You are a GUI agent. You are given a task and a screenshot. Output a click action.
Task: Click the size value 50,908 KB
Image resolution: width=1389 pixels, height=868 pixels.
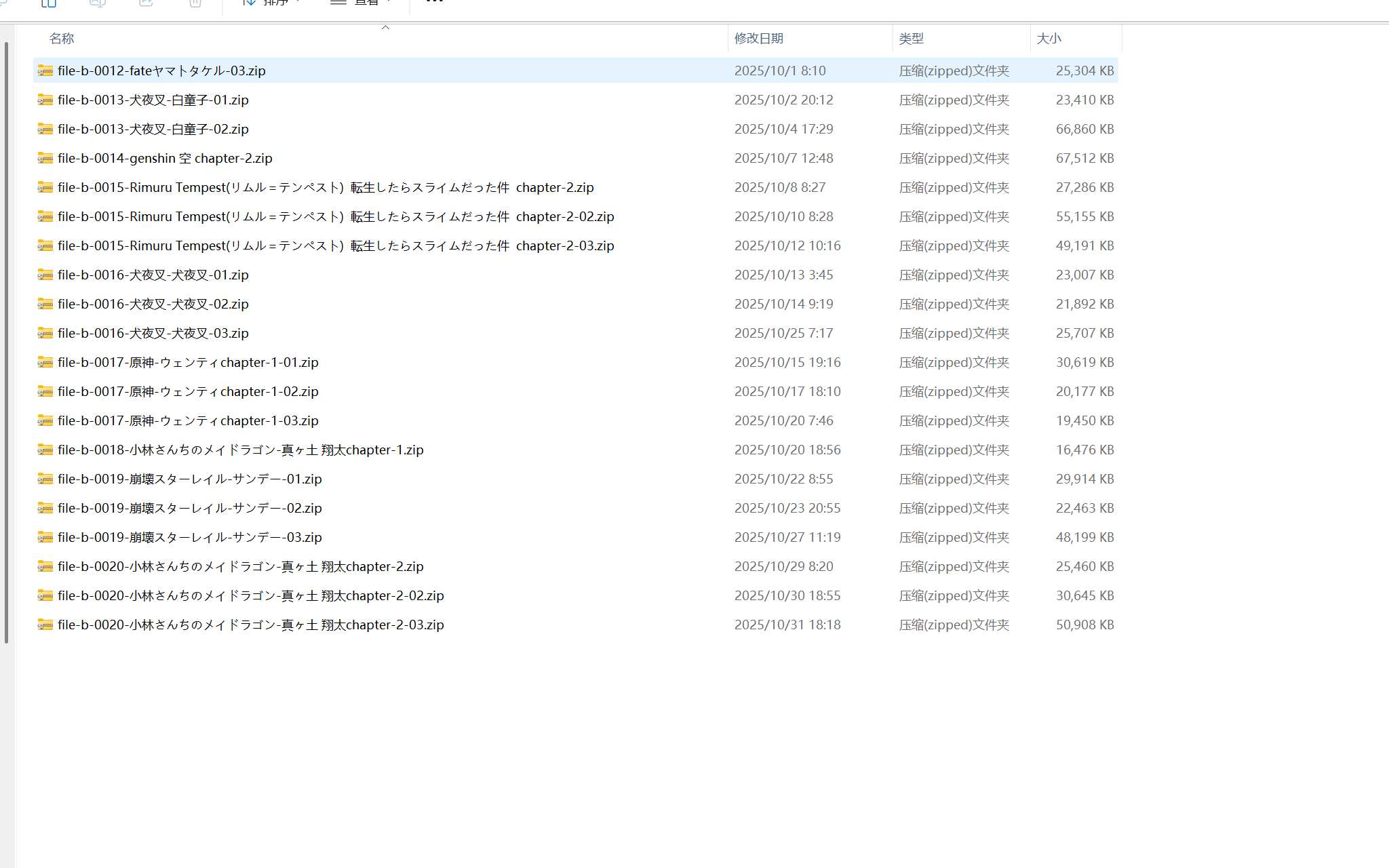click(1084, 625)
